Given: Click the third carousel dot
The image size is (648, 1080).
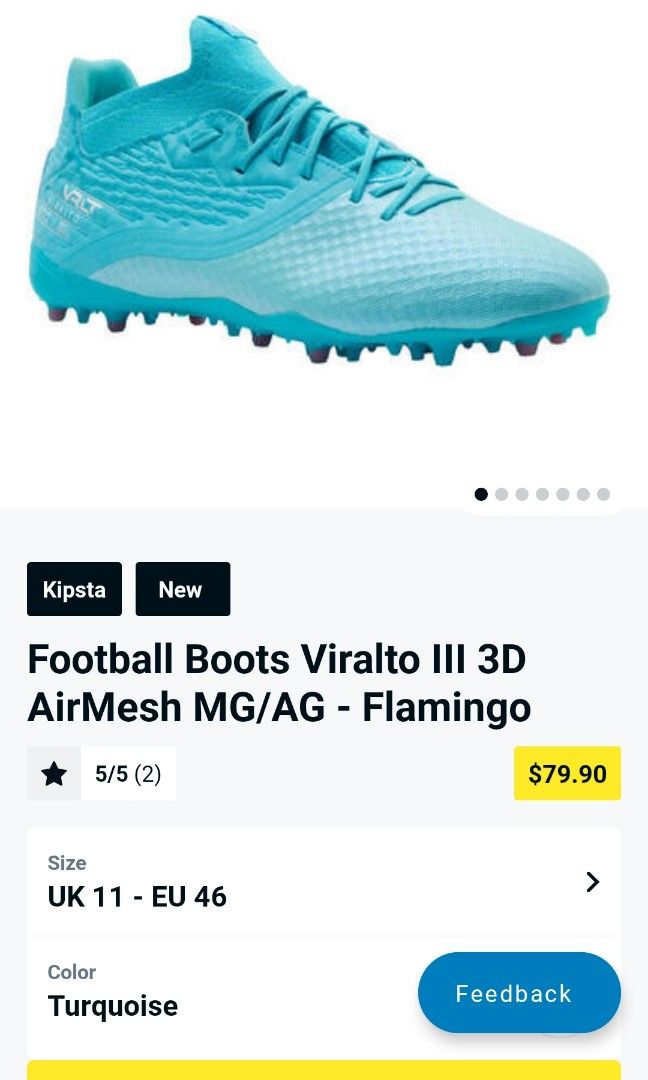Looking at the screenshot, I should [521, 493].
